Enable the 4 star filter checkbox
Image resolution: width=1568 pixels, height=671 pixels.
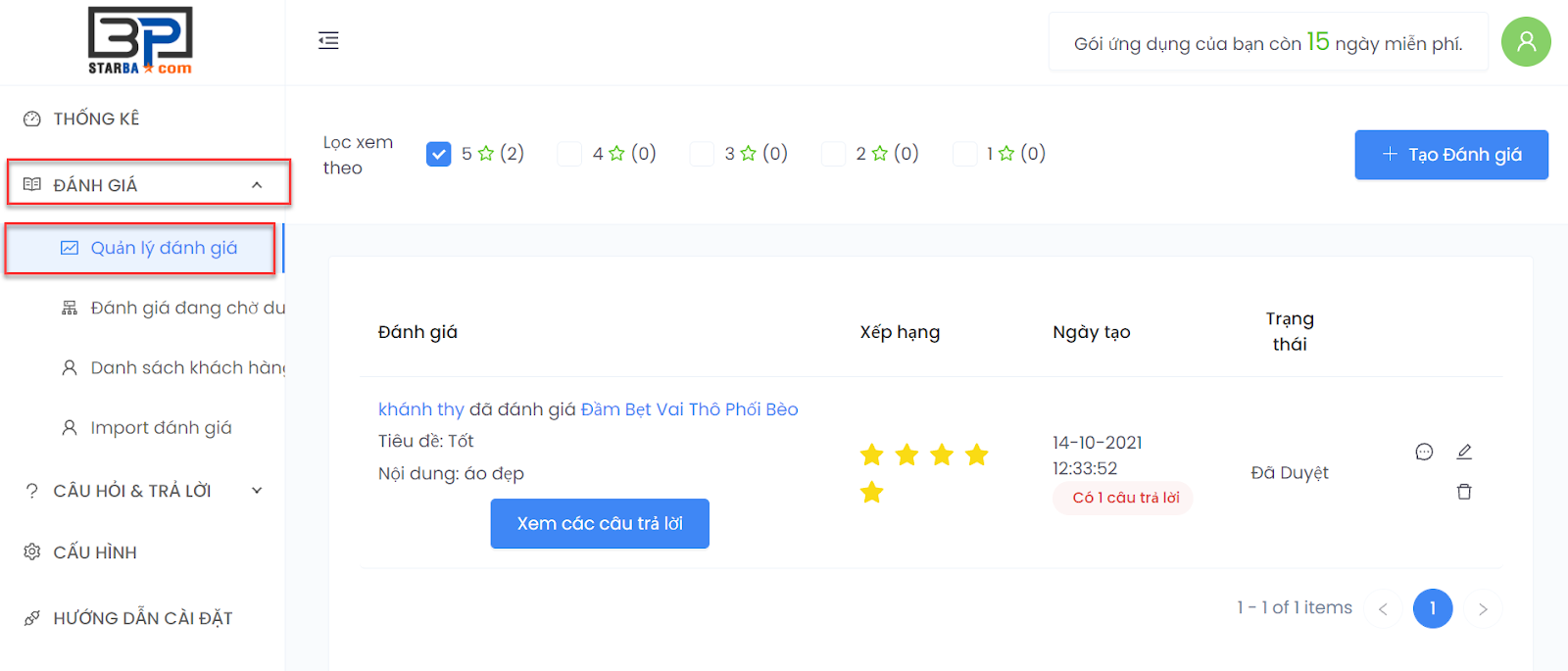(569, 154)
